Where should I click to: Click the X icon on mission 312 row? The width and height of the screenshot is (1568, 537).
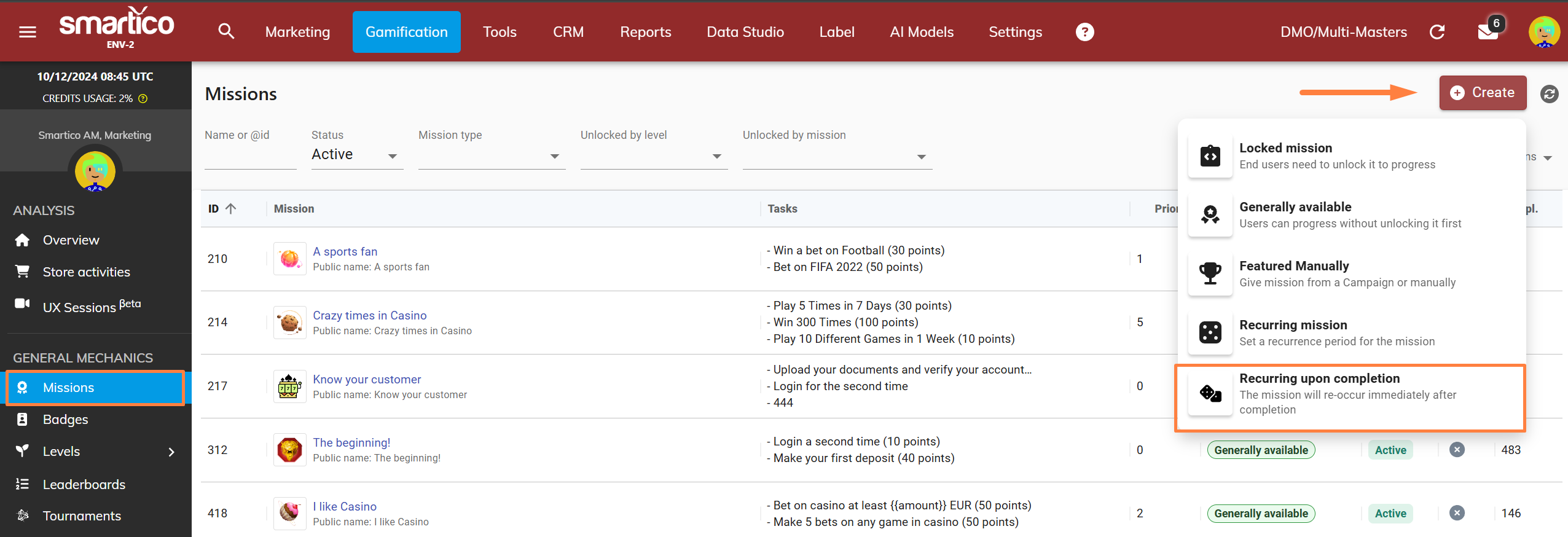[x=1457, y=450]
